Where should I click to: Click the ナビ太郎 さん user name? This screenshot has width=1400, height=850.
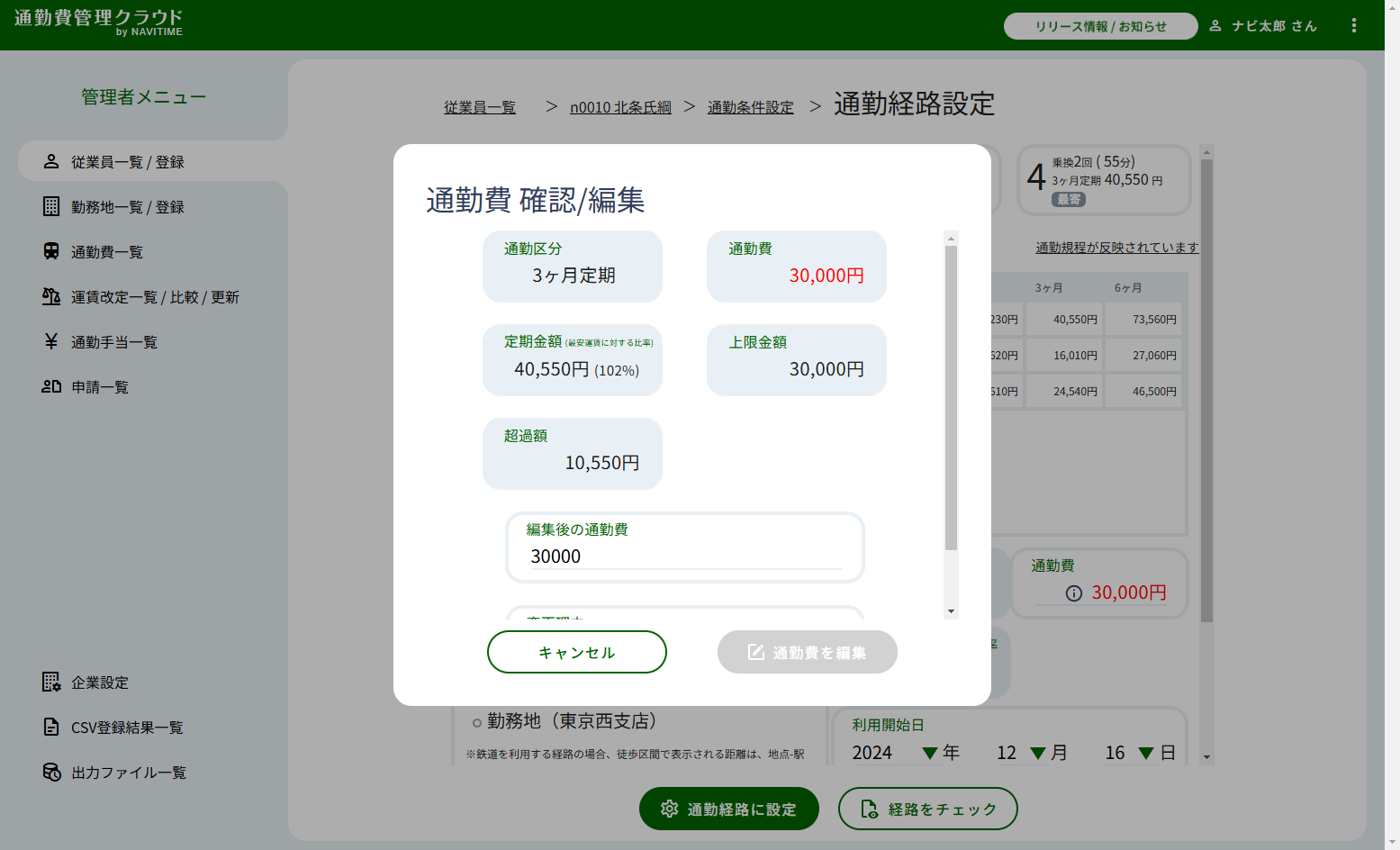tap(1274, 26)
